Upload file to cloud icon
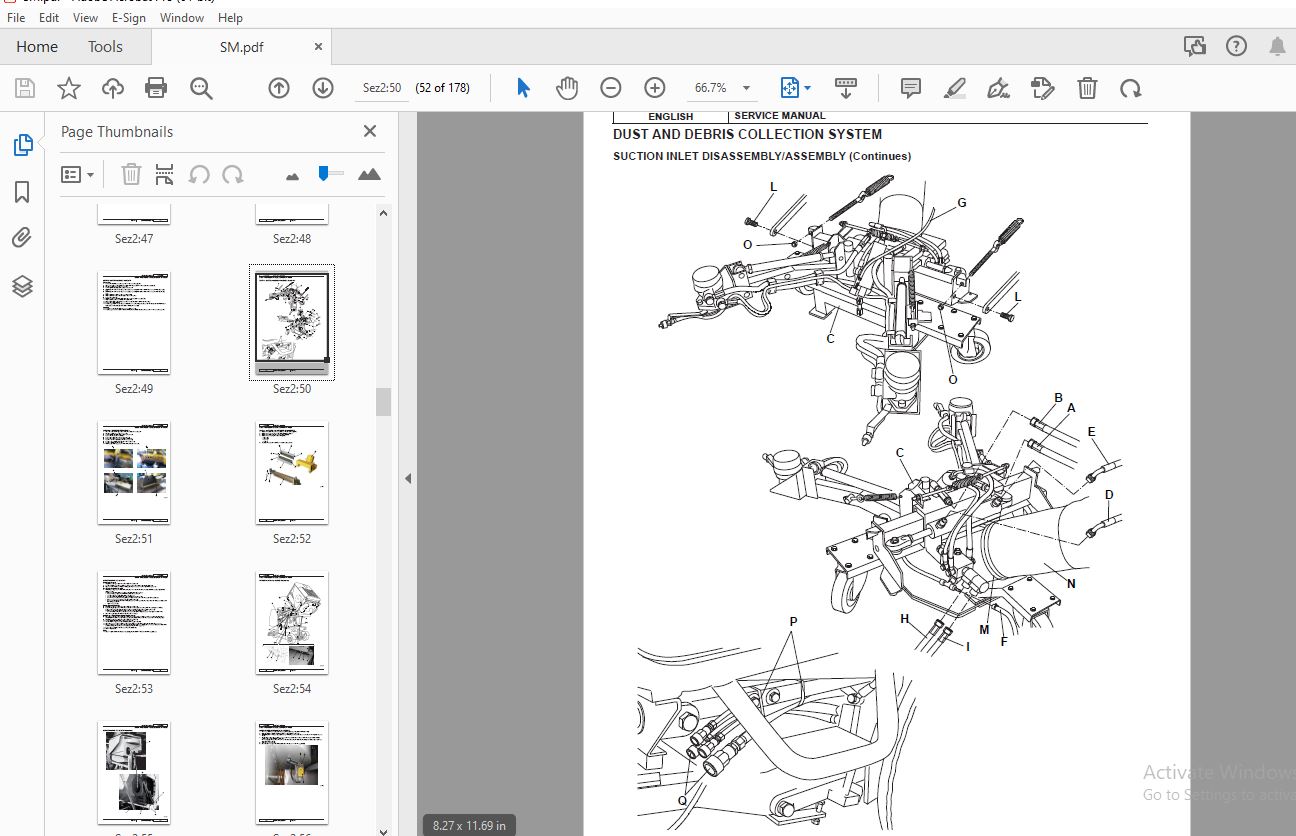Screen dimensions: 1296x836 pyautogui.click(x=113, y=88)
